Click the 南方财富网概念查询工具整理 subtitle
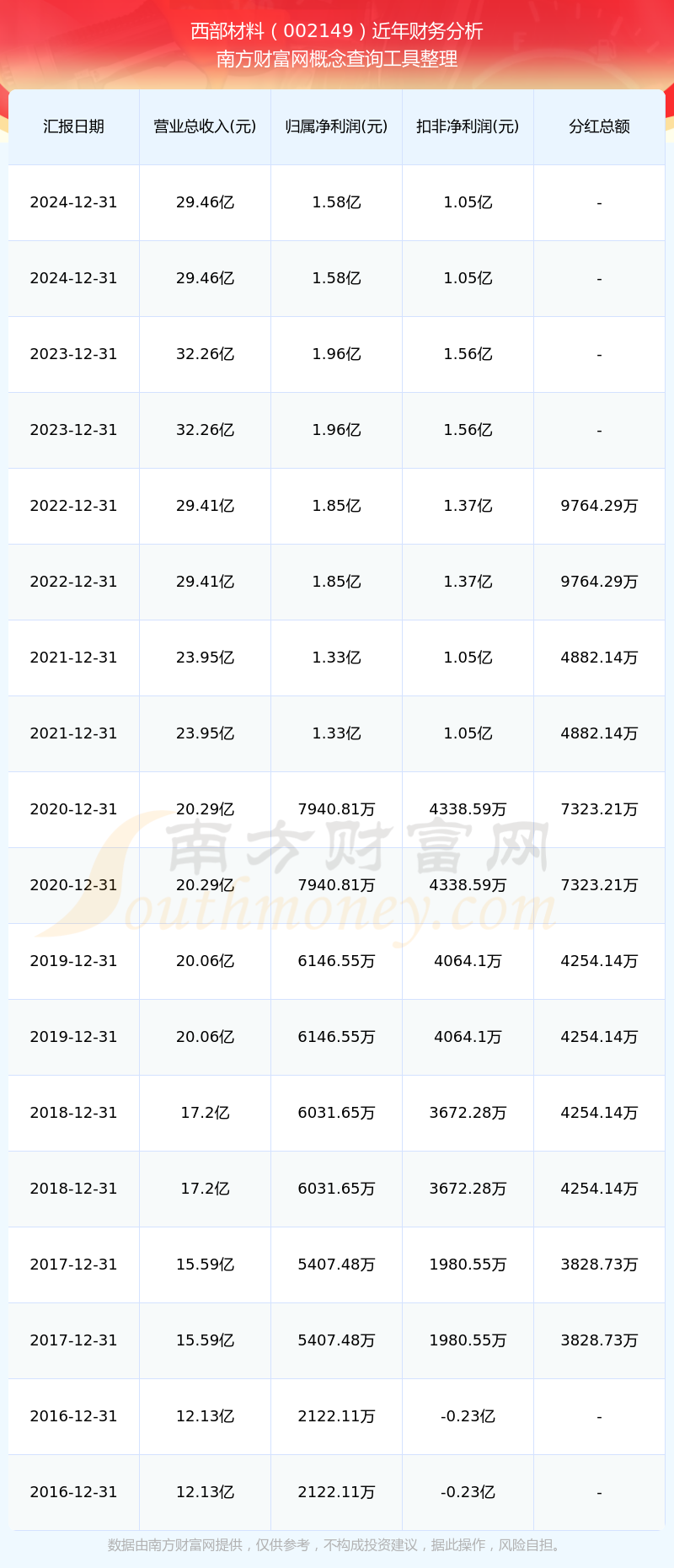 click(x=337, y=59)
